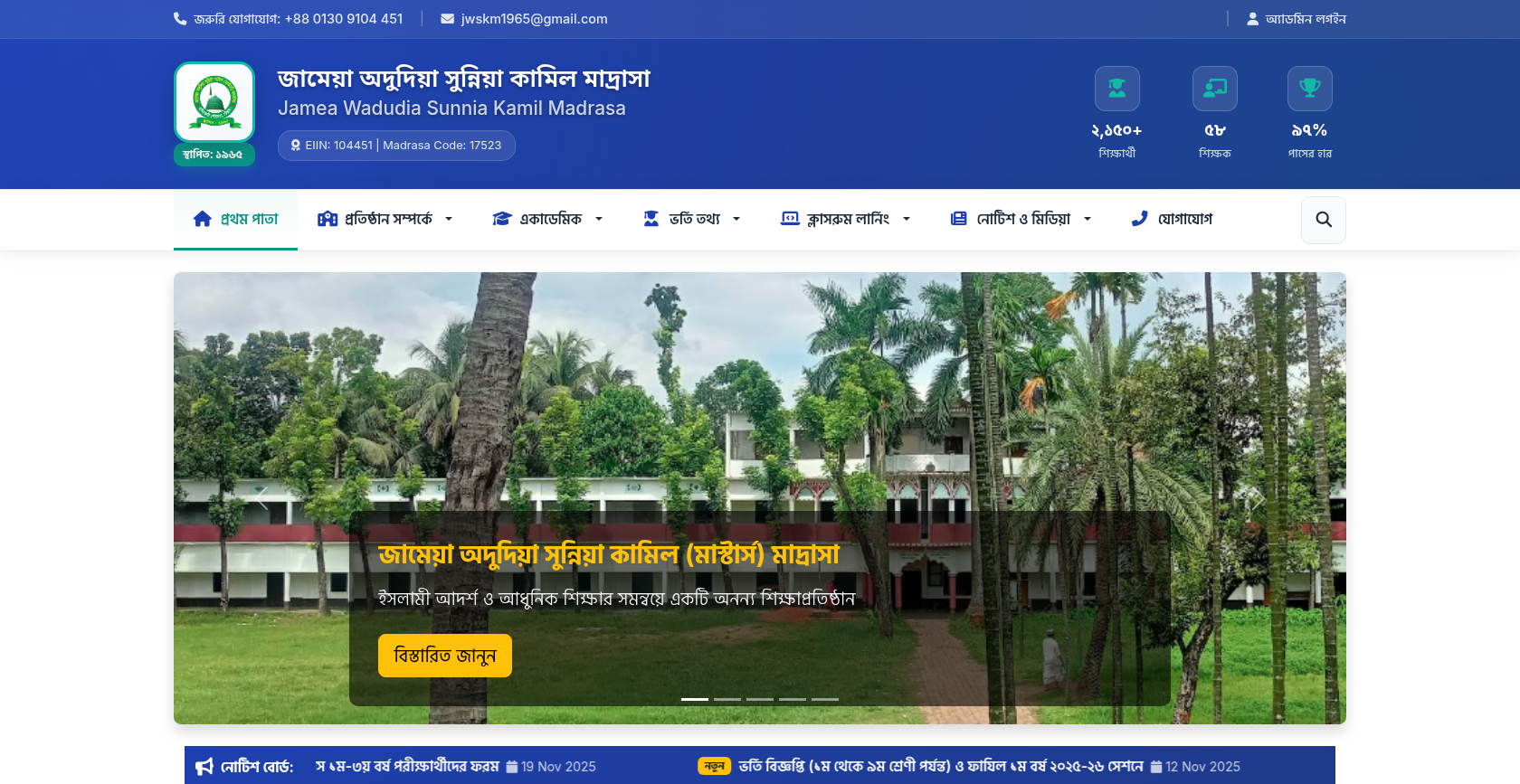The height and width of the screenshot is (784, 1520).
Task: Open the যোগাযোগ contact menu item
Action: click(1172, 219)
